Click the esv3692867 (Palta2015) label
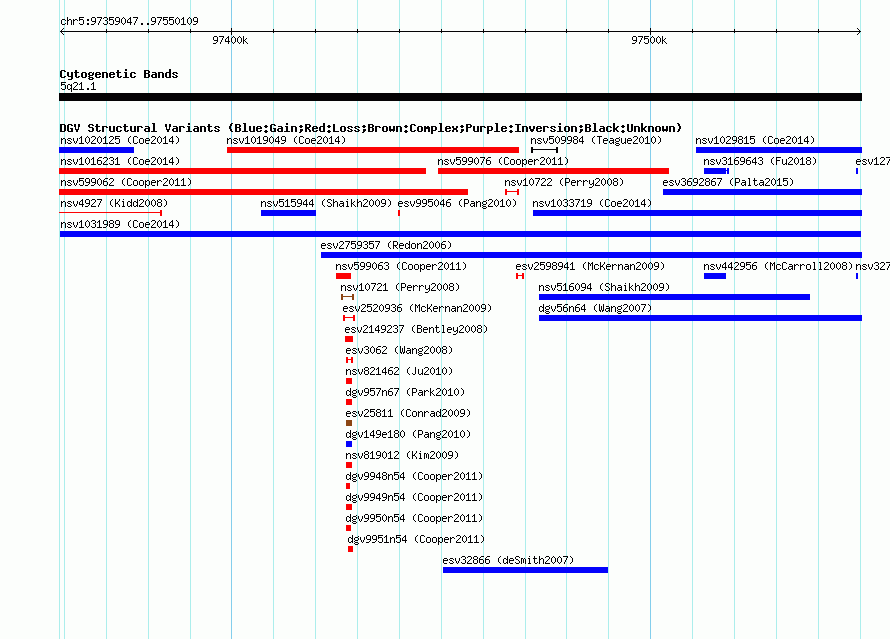The height and width of the screenshot is (639, 890). tap(728, 182)
